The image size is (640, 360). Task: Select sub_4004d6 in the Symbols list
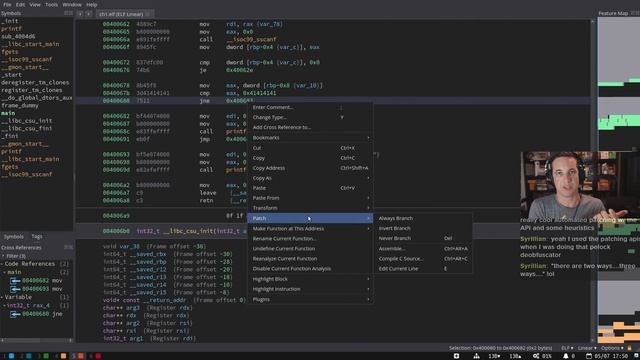tap(18, 36)
